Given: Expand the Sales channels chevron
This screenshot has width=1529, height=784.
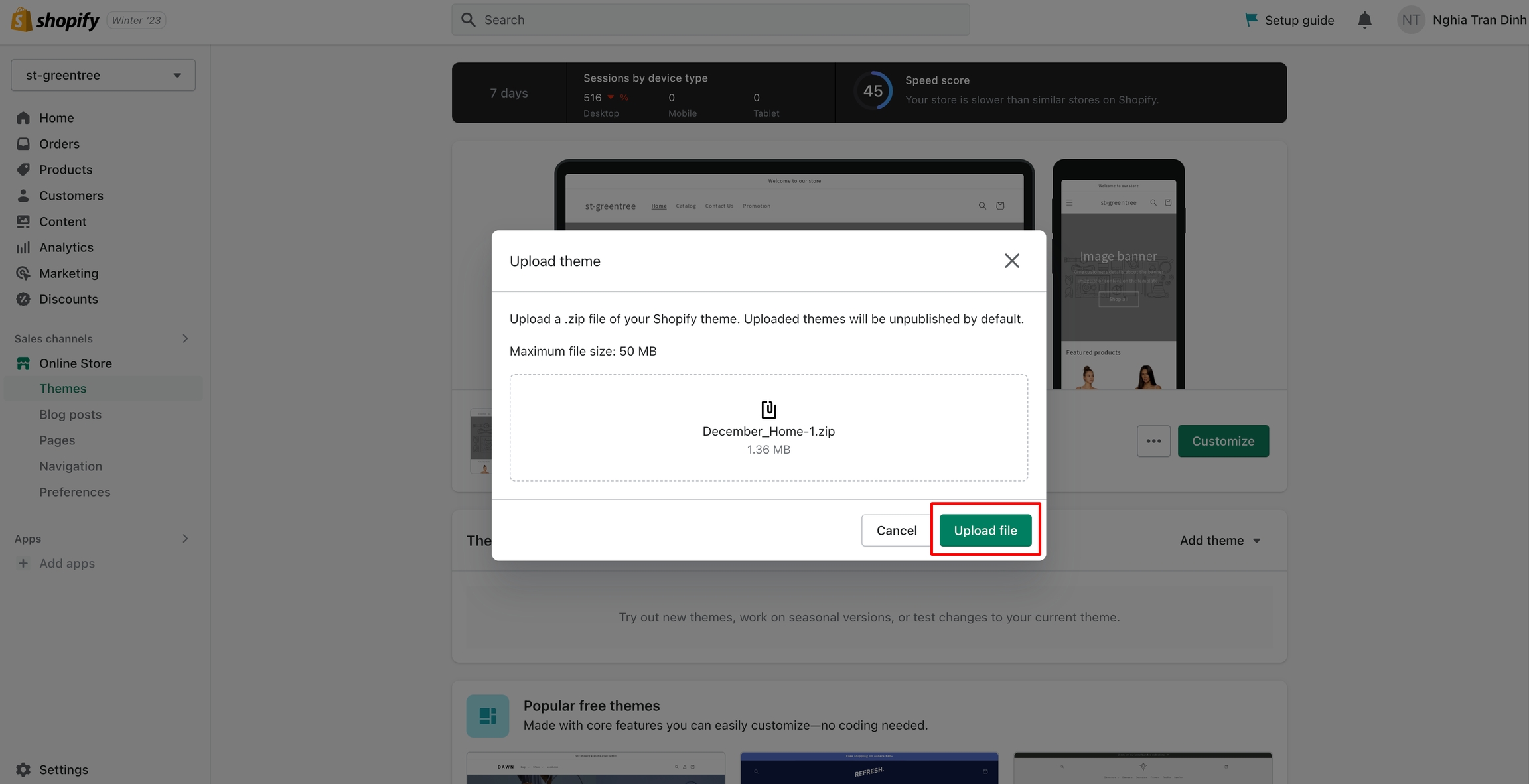Looking at the screenshot, I should [x=185, y=338].
